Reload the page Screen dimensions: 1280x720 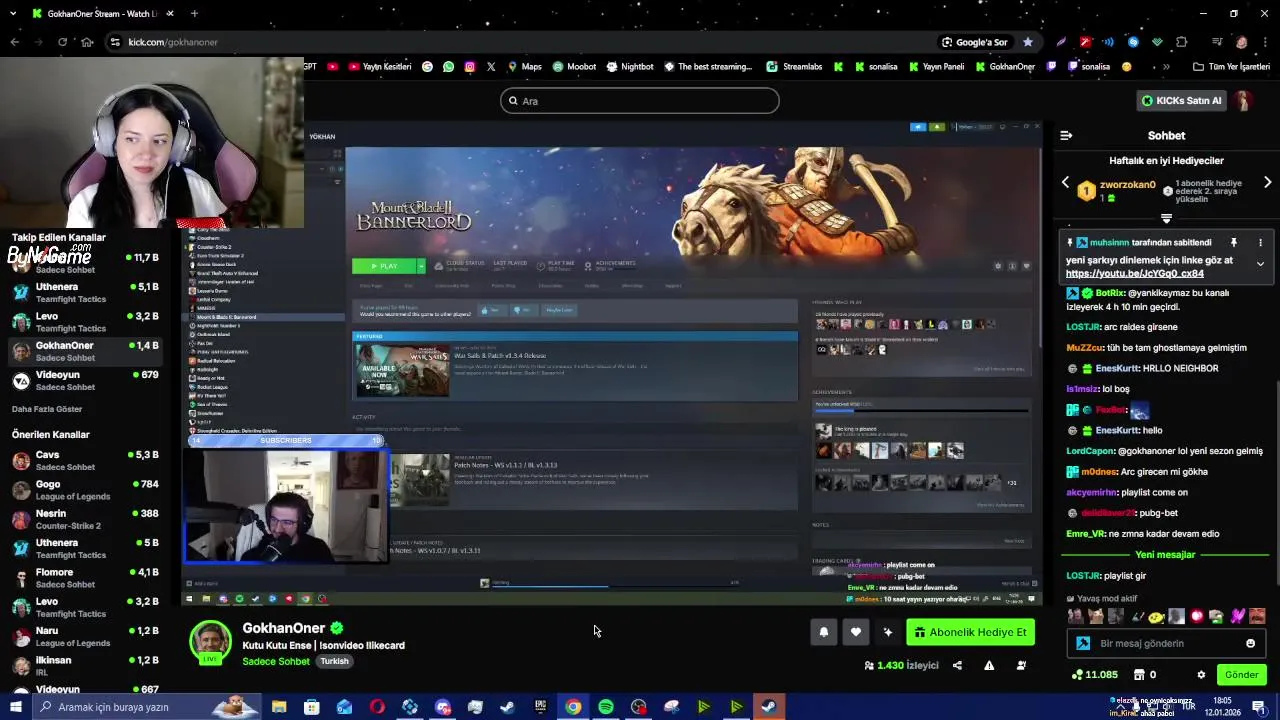pyautogui.click(x=62, y=42)
